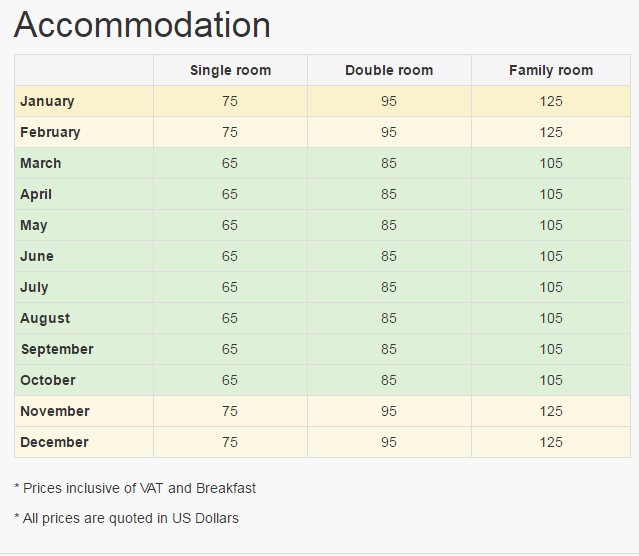Screen dimensions: 639x556
Task: Click December family room price 125
Action: coord(550,442)
